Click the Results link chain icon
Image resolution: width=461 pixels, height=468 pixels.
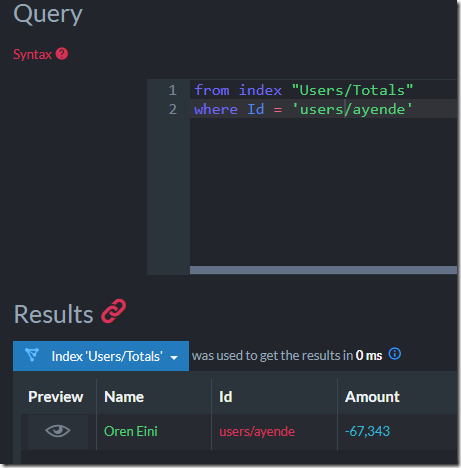tap(114, 311)
